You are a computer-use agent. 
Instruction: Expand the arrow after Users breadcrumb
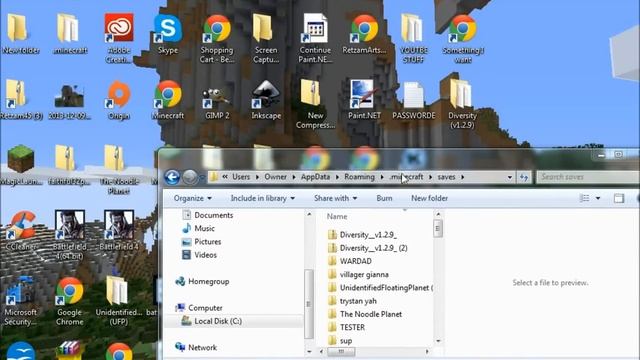tap(257, 177)
